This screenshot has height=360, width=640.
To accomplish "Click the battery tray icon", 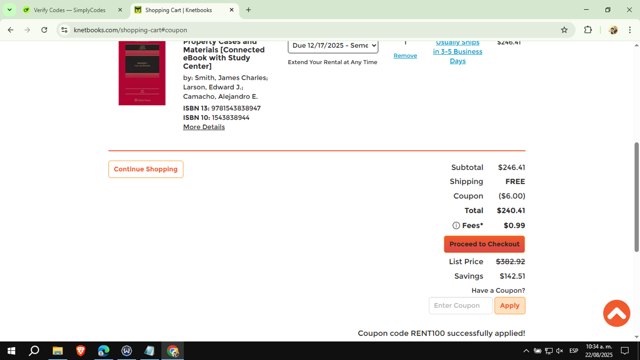I will pos(538,351).
